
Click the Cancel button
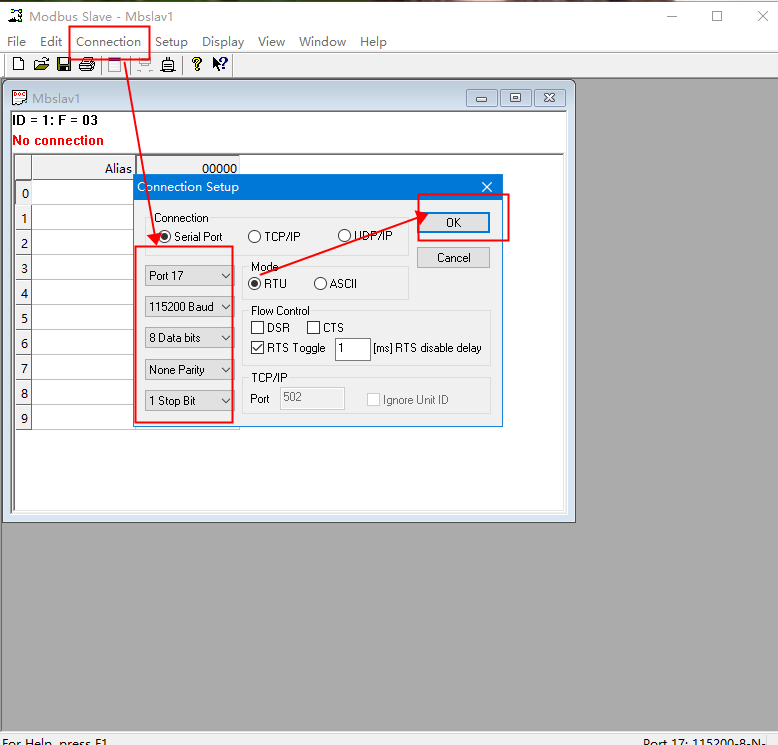click(453, 258)
